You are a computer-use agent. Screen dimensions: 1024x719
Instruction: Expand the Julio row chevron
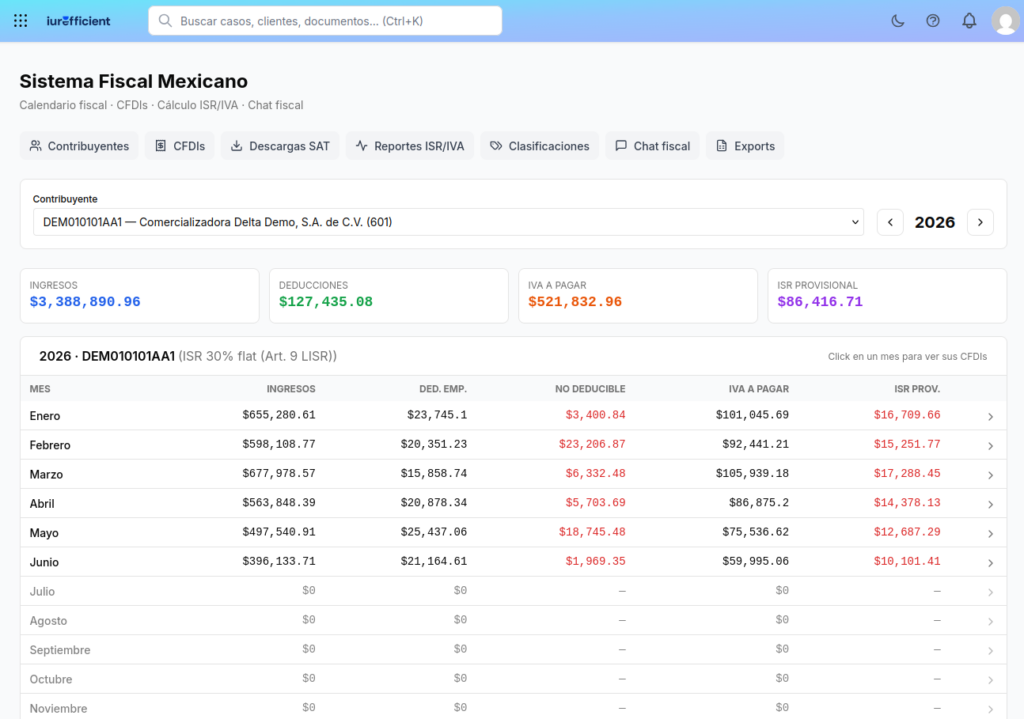991,592
